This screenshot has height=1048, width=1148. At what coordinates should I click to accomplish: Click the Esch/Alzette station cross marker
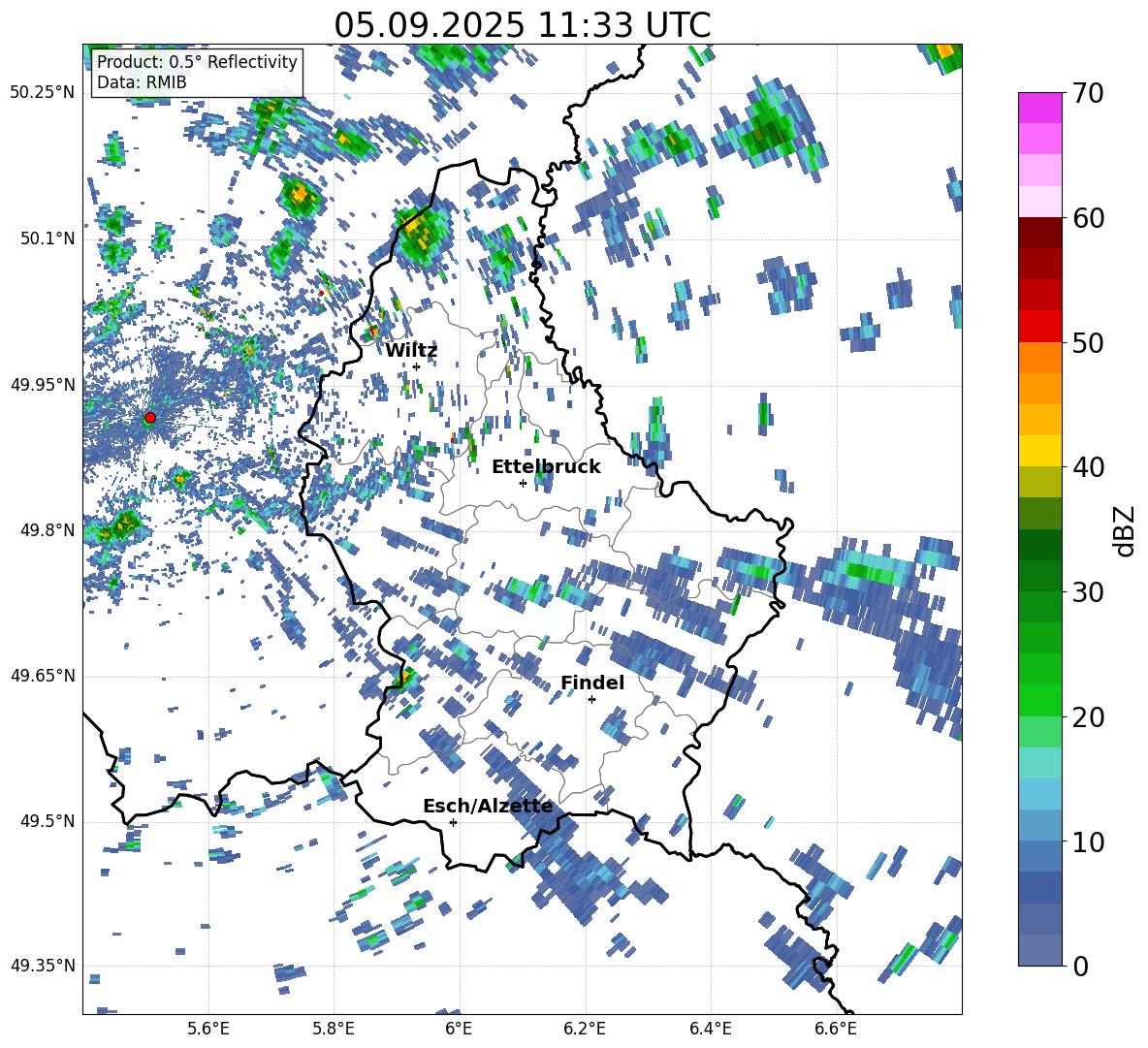click(453, 822)
